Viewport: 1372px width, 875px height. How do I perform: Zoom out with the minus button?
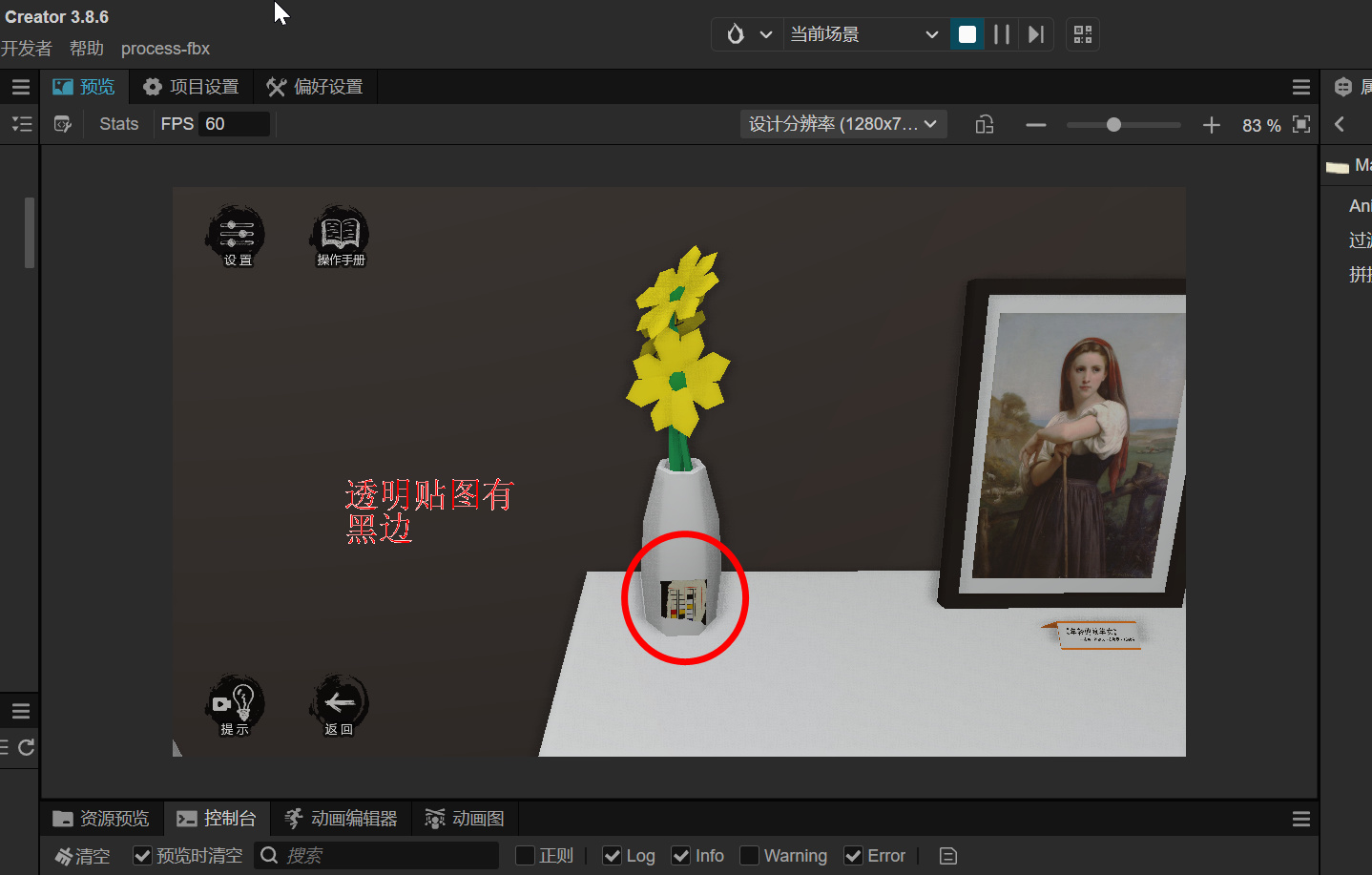point(1036,125)
